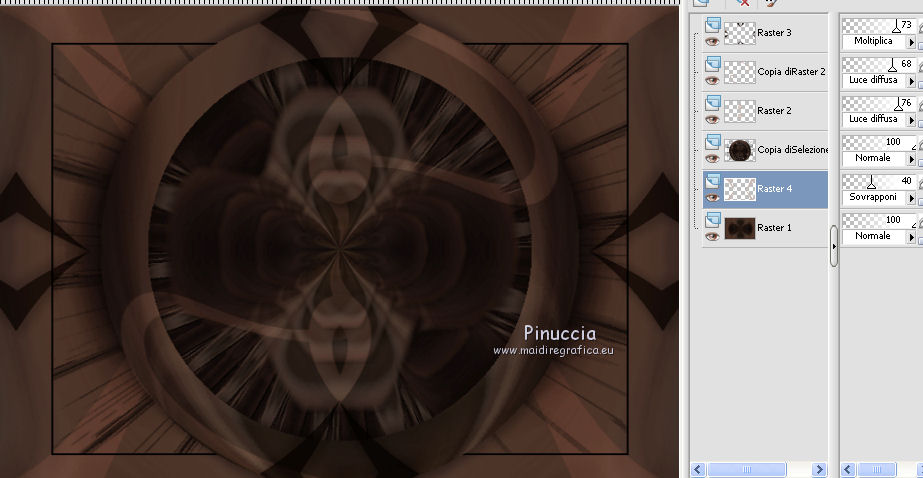This screenshot has height=478, width=923.
Task: Click the layer type icon of Copia diRaster 2
Action: coord(713,64)
